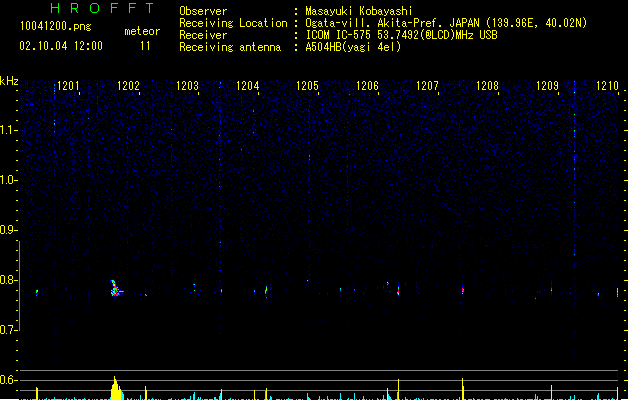Click the 10041200.png filename text
Image resolution: width=629 pixels, height=400 pixels.
[56, 26]
